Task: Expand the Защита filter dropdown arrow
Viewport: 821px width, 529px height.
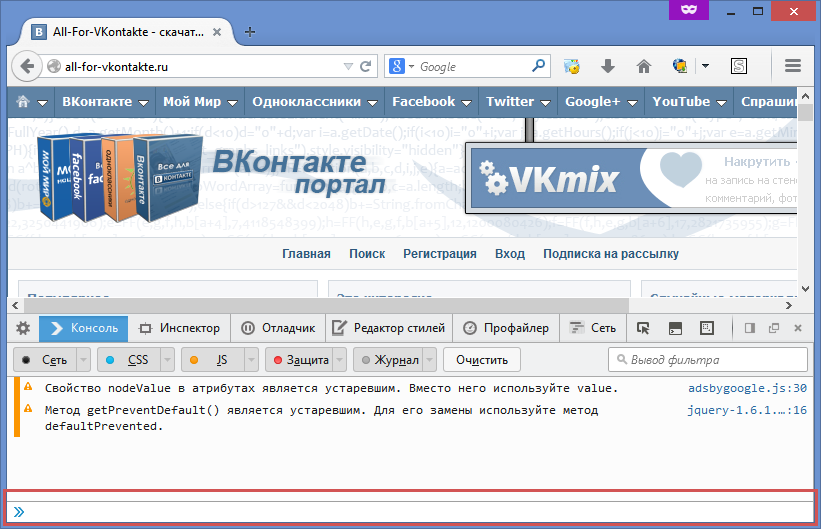Action: point(340,360)
